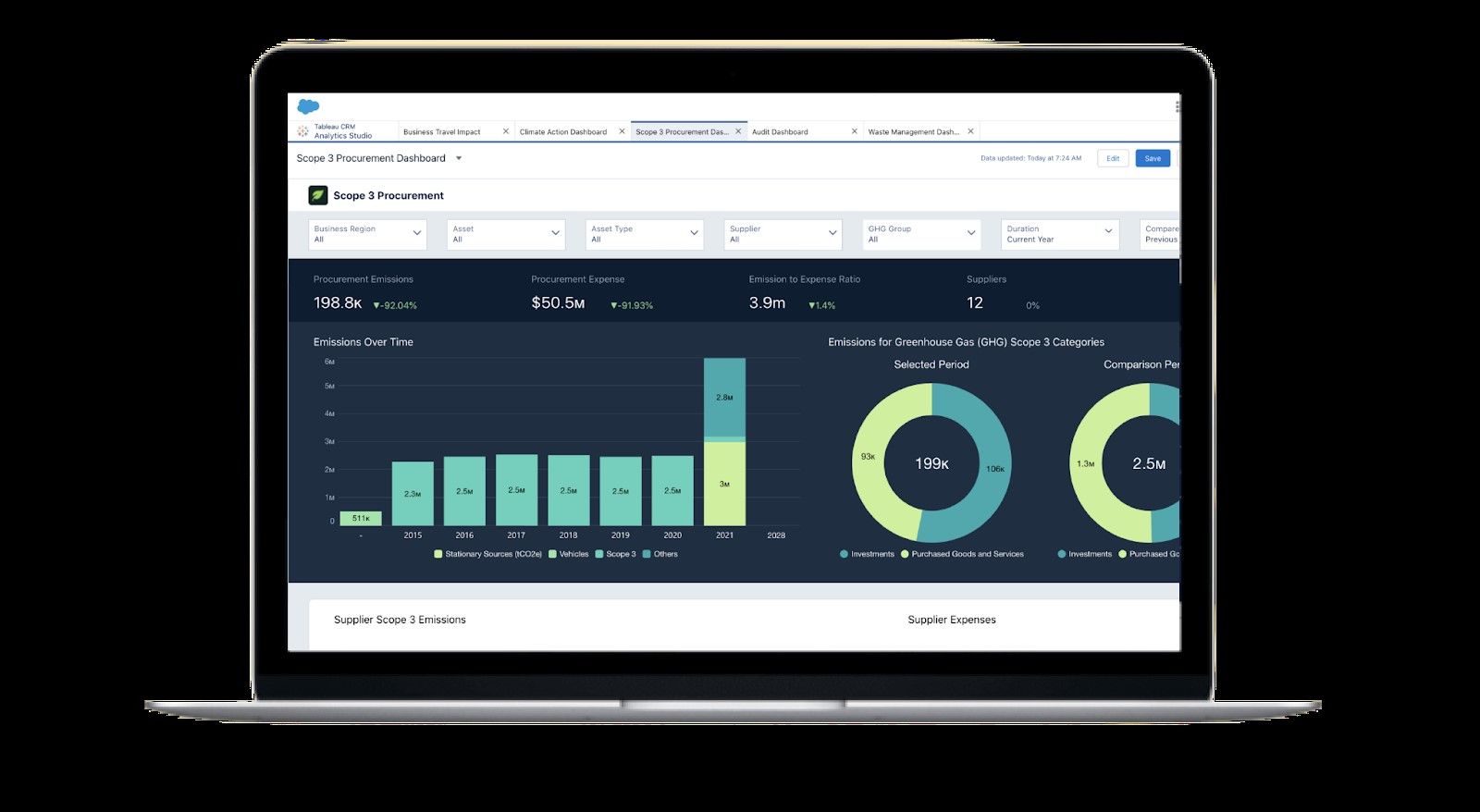1480x812 pixels.
Task: Click the Procurement Expense $50.5M value
Action: [558, 303]
